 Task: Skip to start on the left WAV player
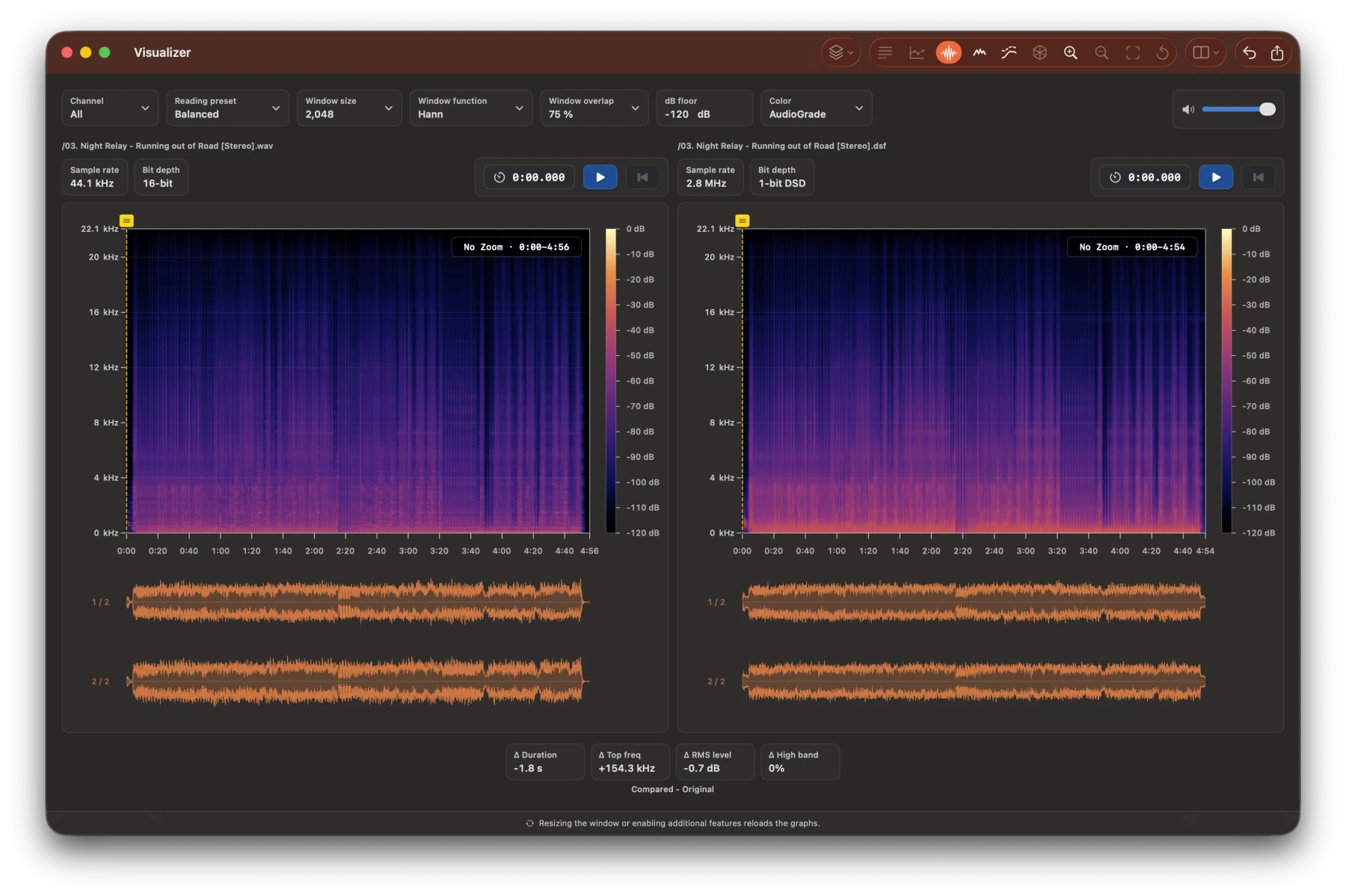(642, 177)
